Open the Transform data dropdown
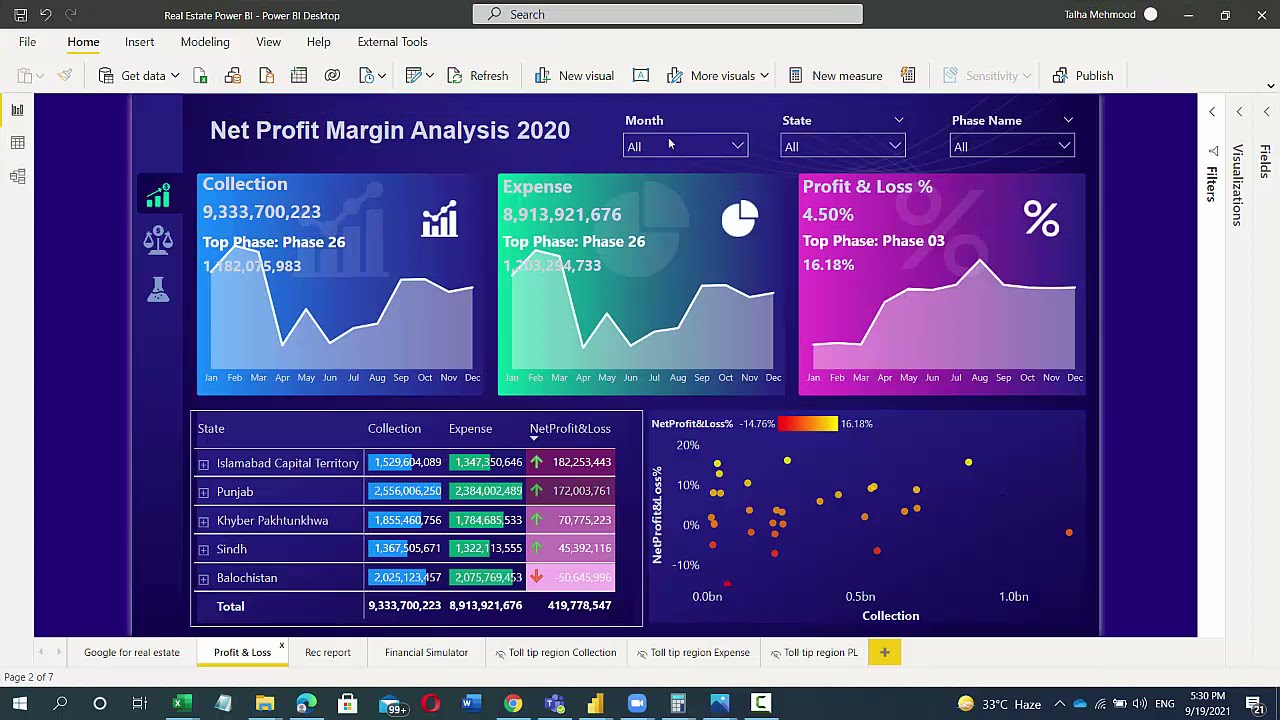Viewport: 1280px width, 720px height. click(419, 76)
